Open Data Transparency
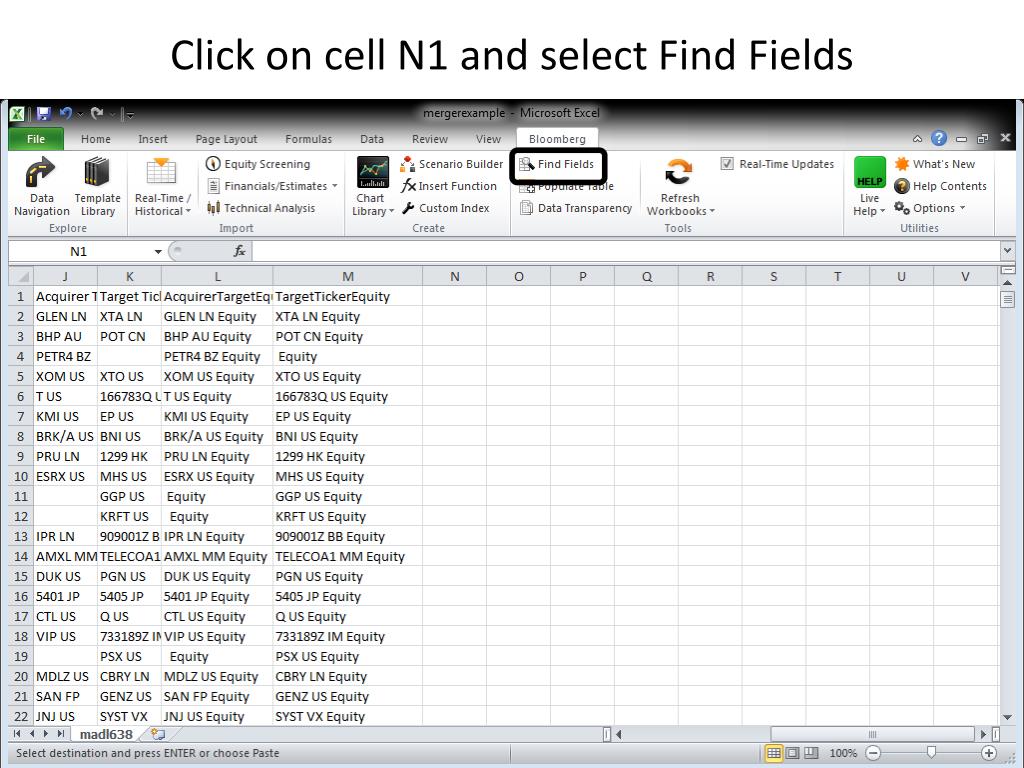This screenshot has width=1024, height=768. click(x=576, y=208)
